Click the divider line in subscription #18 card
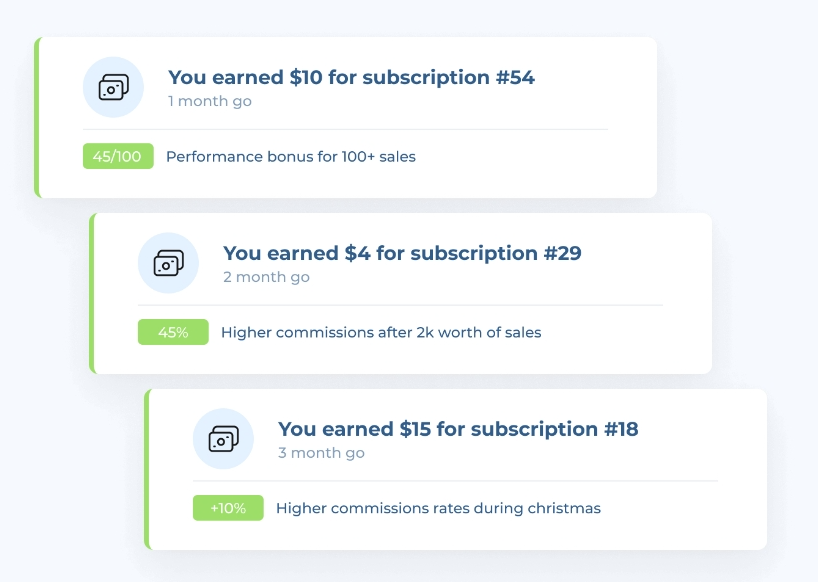This screenshot has height=582, width=818. coord(455,481)
